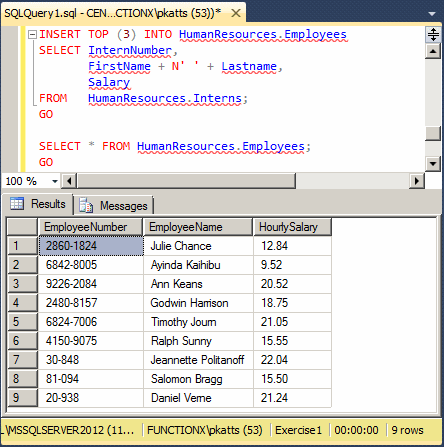Click the split editor window icon
444x447 pixels.
point(433,35)
